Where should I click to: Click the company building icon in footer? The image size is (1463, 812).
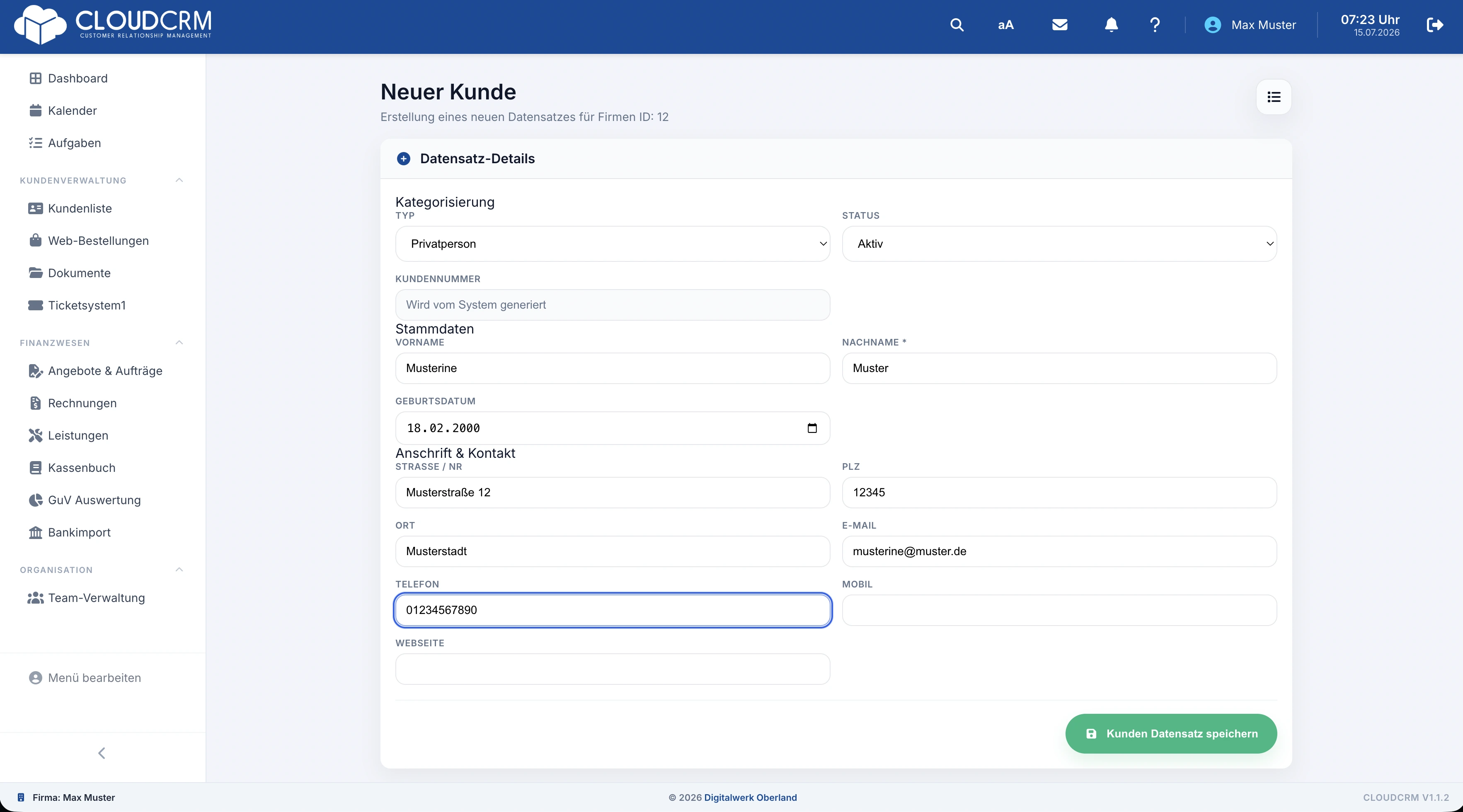(21, 797)
